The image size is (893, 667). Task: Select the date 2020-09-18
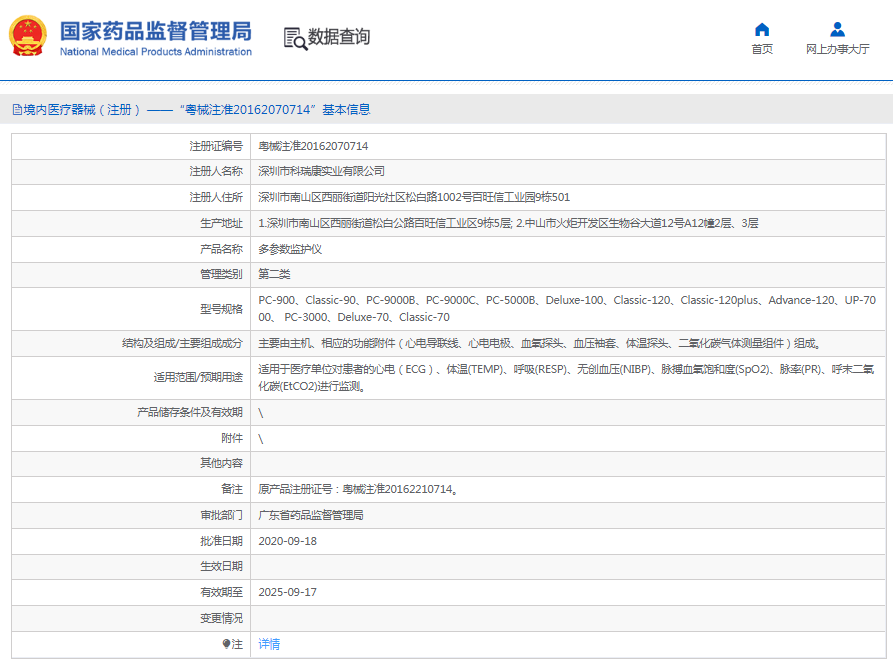point(288,541)
